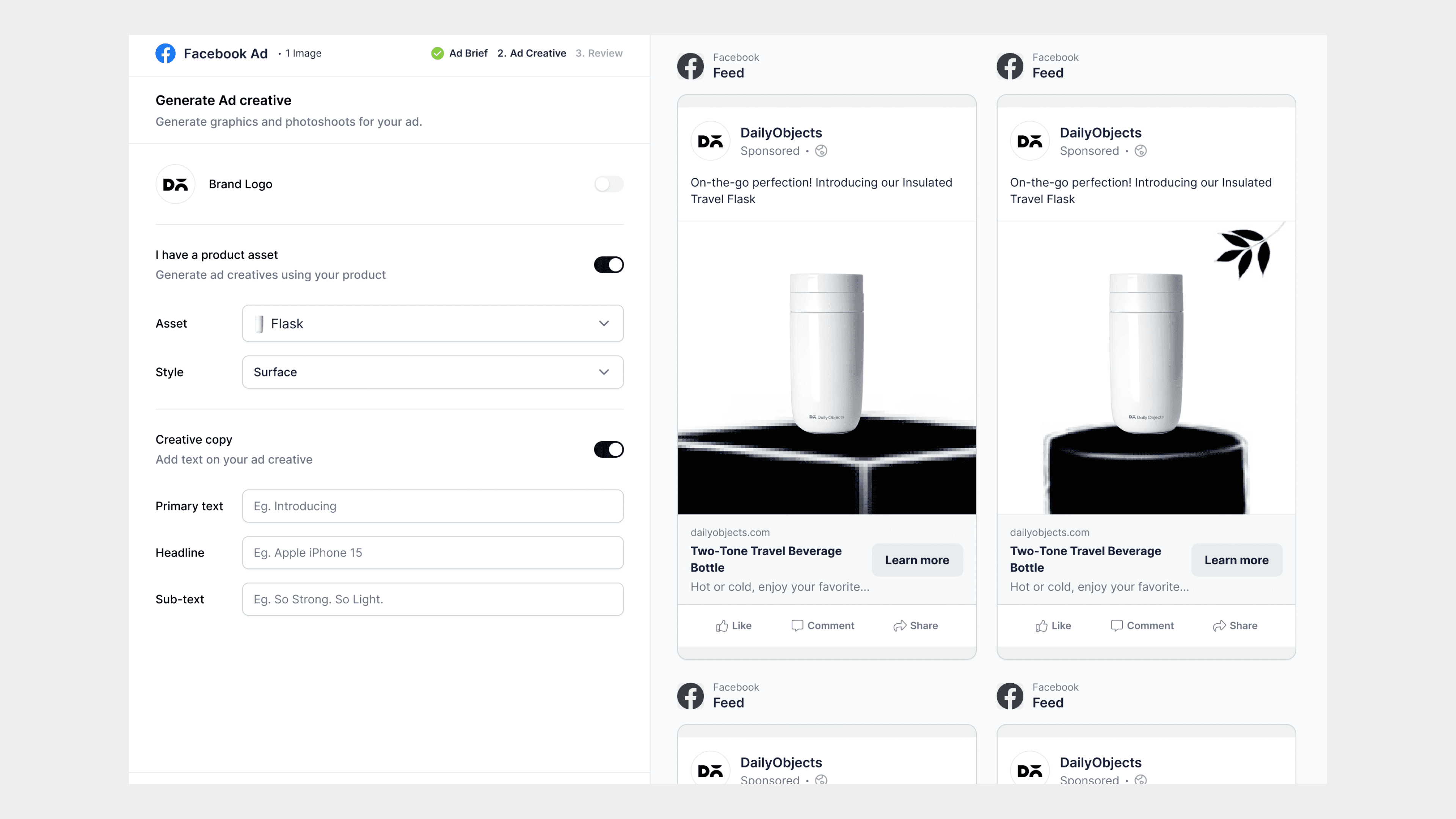Click the Facebook logo beside Facebook Ad title
Viewport: 1456px width, 819px height.
point(165,54)
